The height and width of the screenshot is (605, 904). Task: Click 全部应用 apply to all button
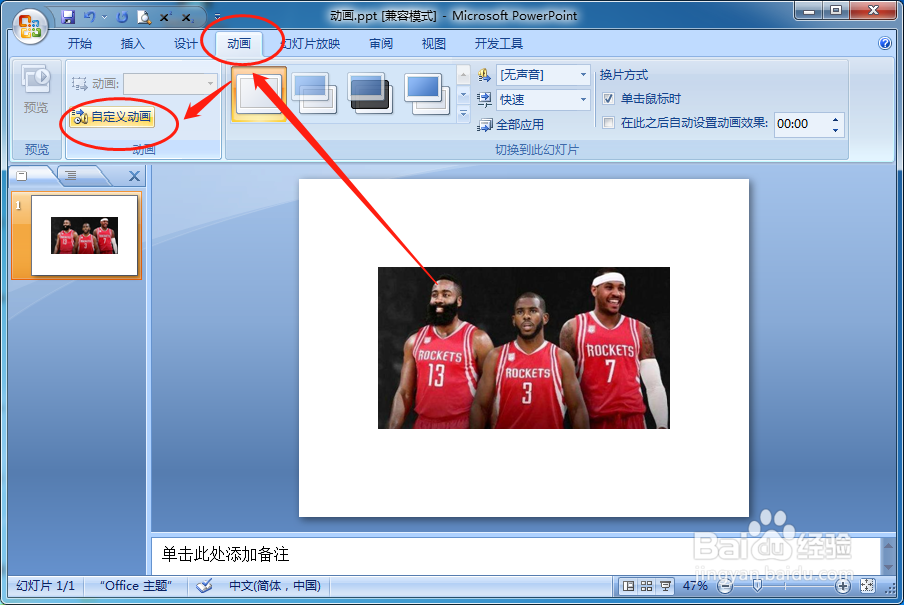511,125
